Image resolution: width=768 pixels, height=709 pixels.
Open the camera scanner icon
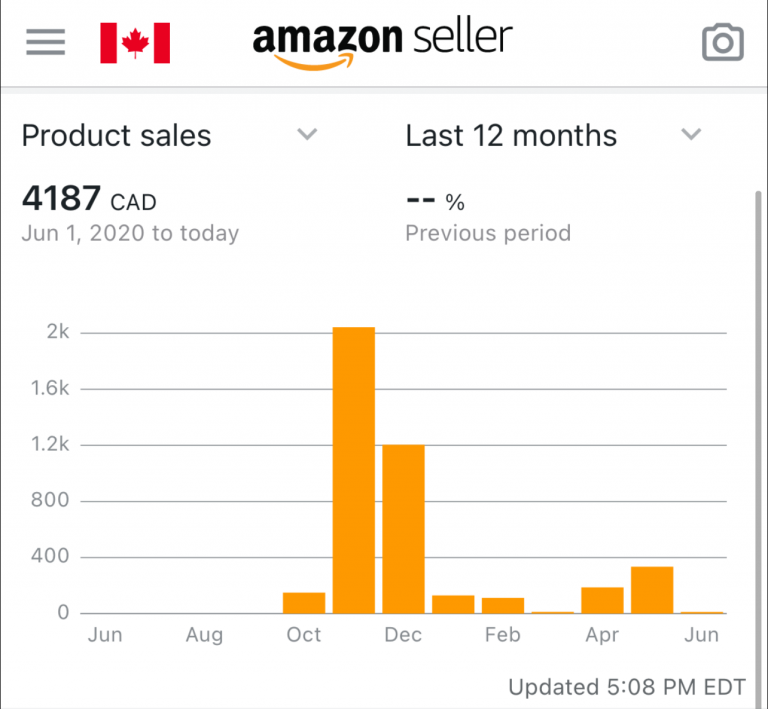pos(723,43)
